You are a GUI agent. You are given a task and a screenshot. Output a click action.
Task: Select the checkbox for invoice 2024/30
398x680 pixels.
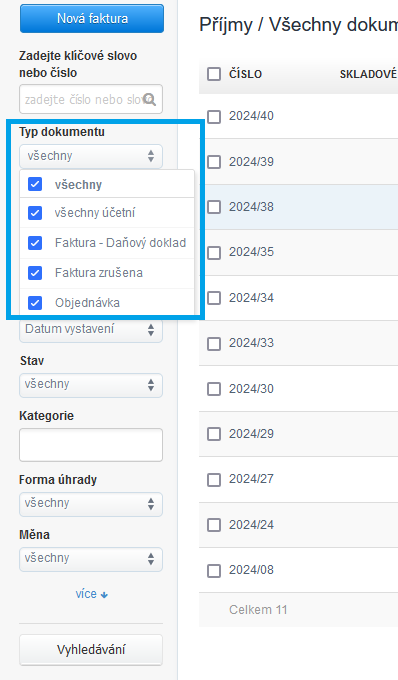[x=214, y=389]
